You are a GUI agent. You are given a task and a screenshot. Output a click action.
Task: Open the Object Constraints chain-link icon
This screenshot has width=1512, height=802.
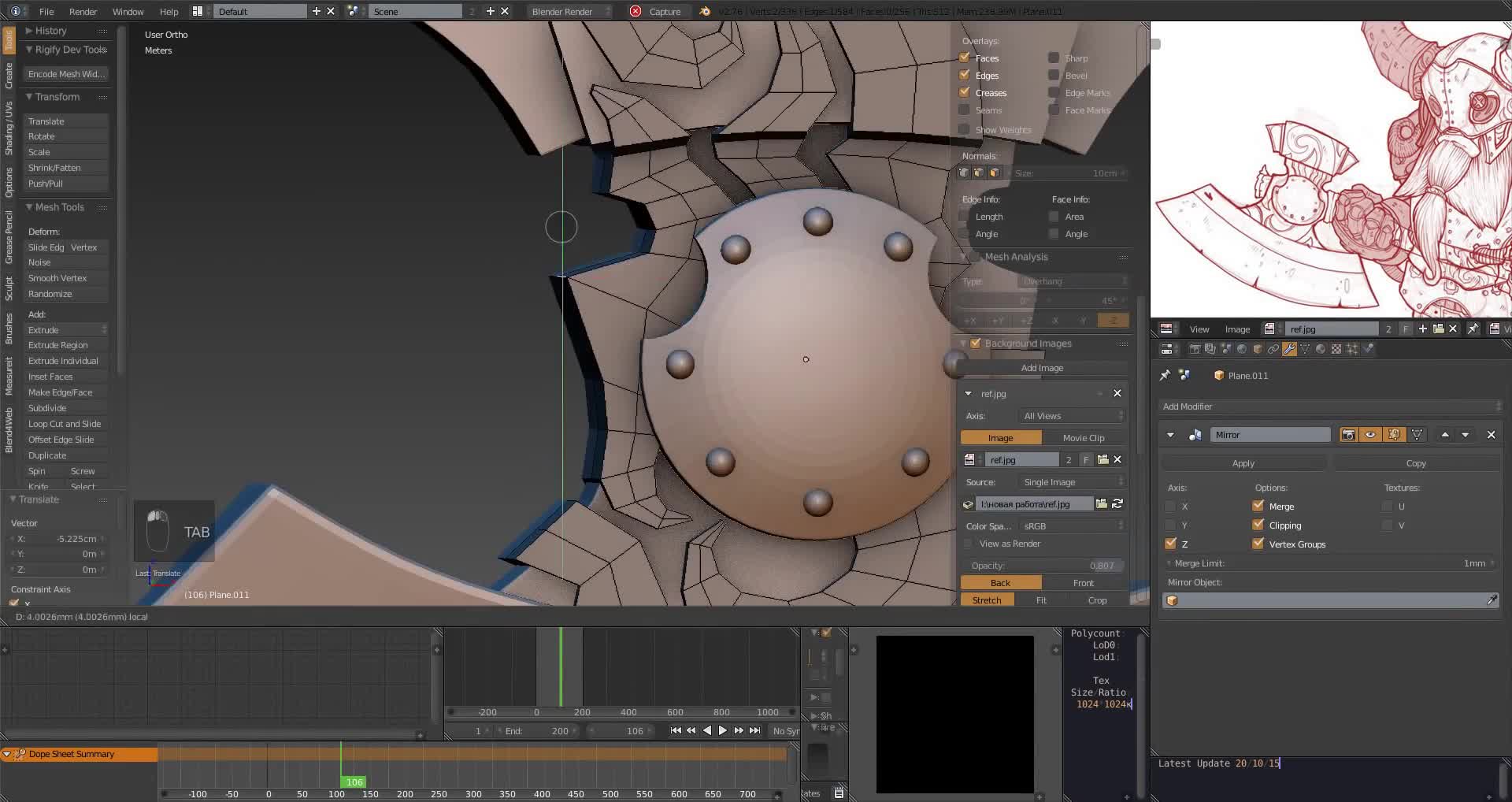(x=1272, y=348)
